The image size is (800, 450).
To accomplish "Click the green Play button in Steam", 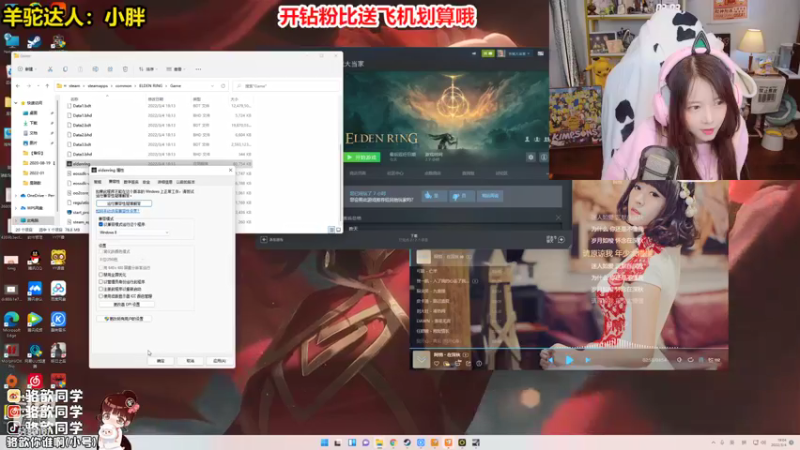I will point(362,157).
